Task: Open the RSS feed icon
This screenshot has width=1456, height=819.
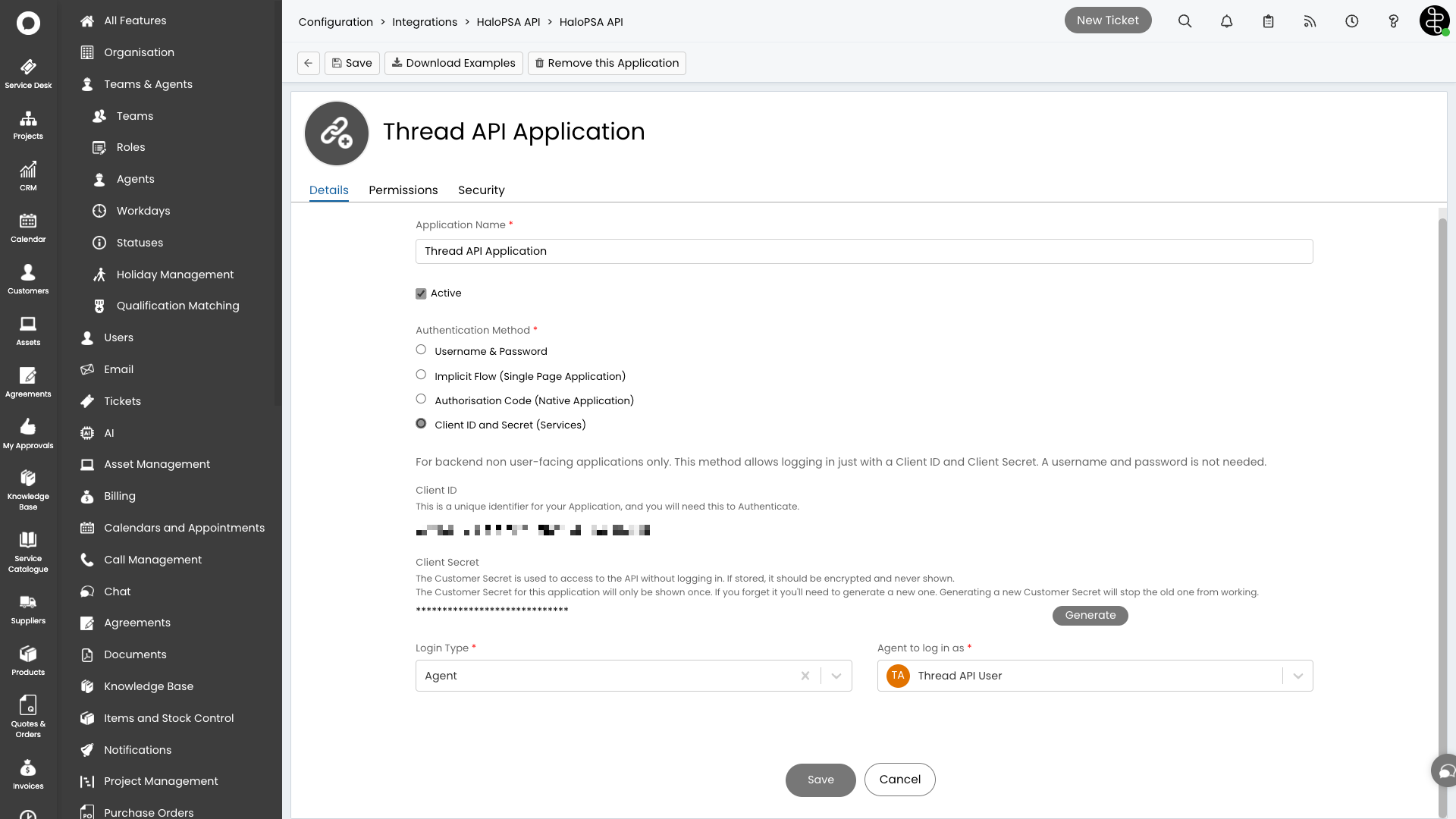Action: click(x=1310, y=21)
